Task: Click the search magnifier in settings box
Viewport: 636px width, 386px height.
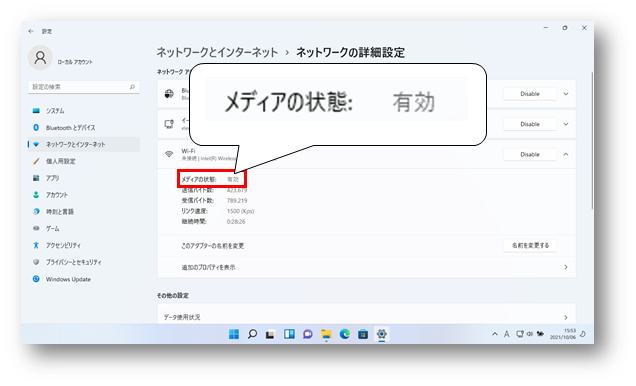Action: (x=132, y=87)
